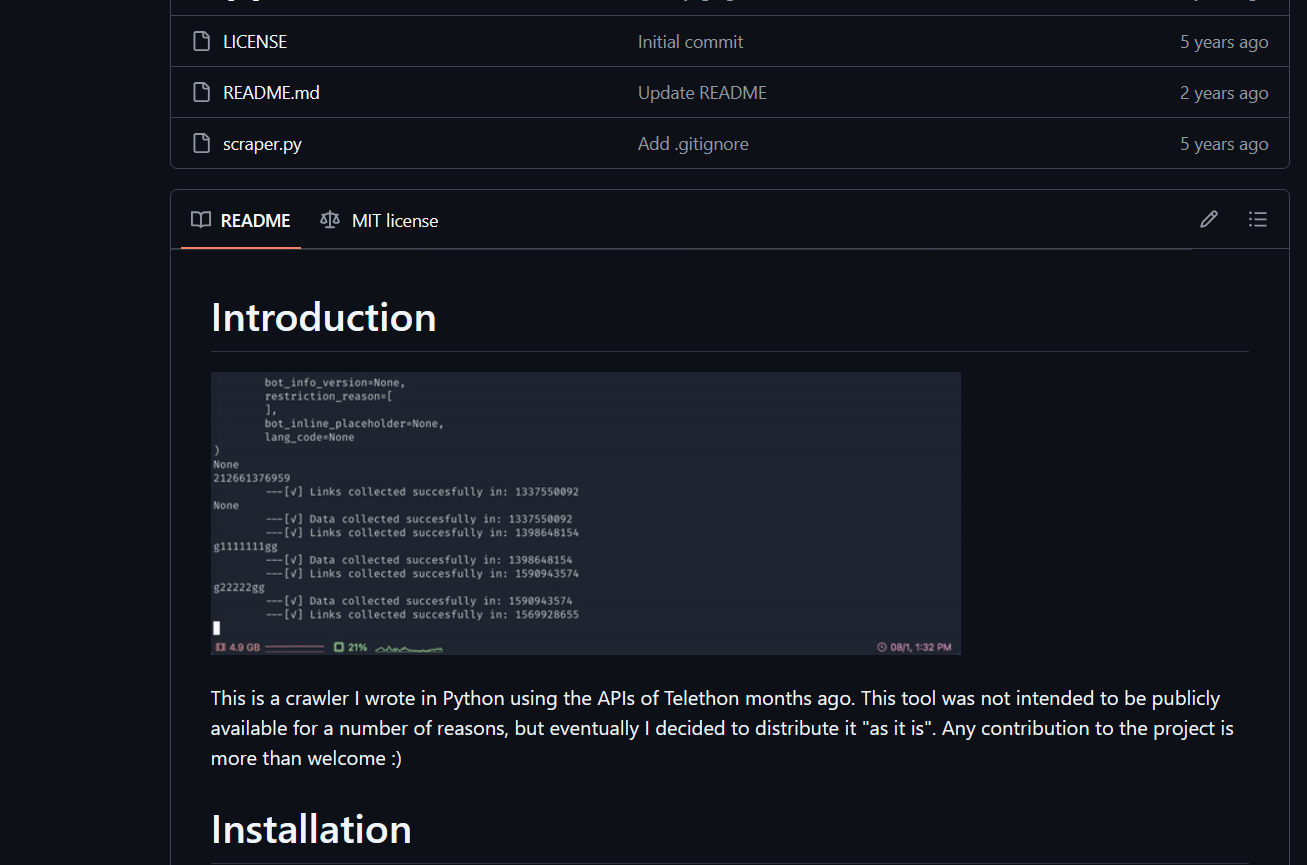Click the balance scale license icon

pyautogui.click(x=330, y=220)
